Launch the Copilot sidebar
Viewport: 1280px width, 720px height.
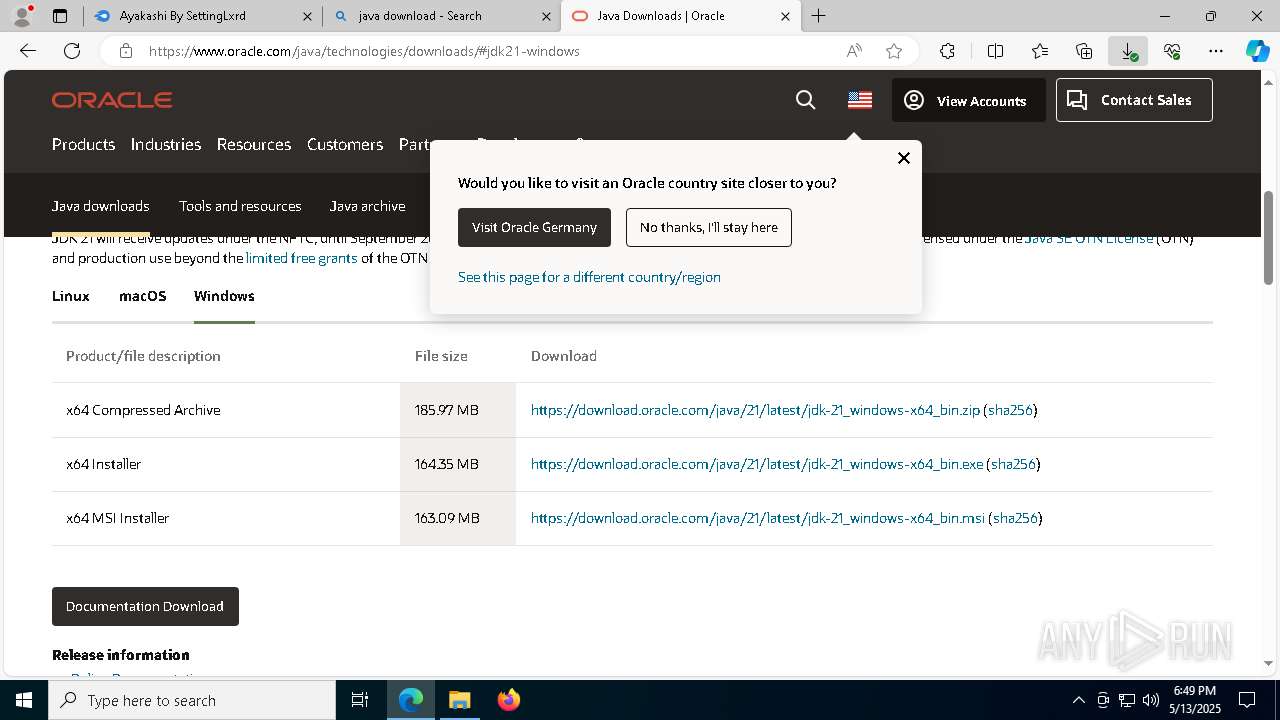1258,51
